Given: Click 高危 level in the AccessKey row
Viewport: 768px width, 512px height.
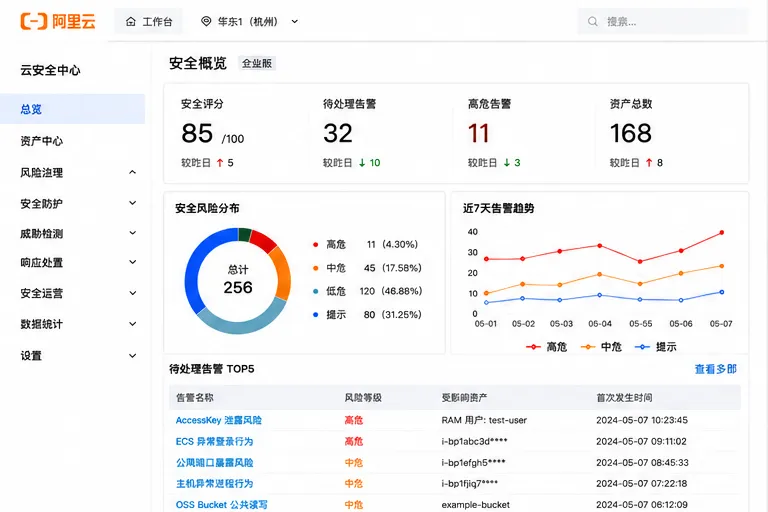Looking at the screenshot, I should (354, 420).
